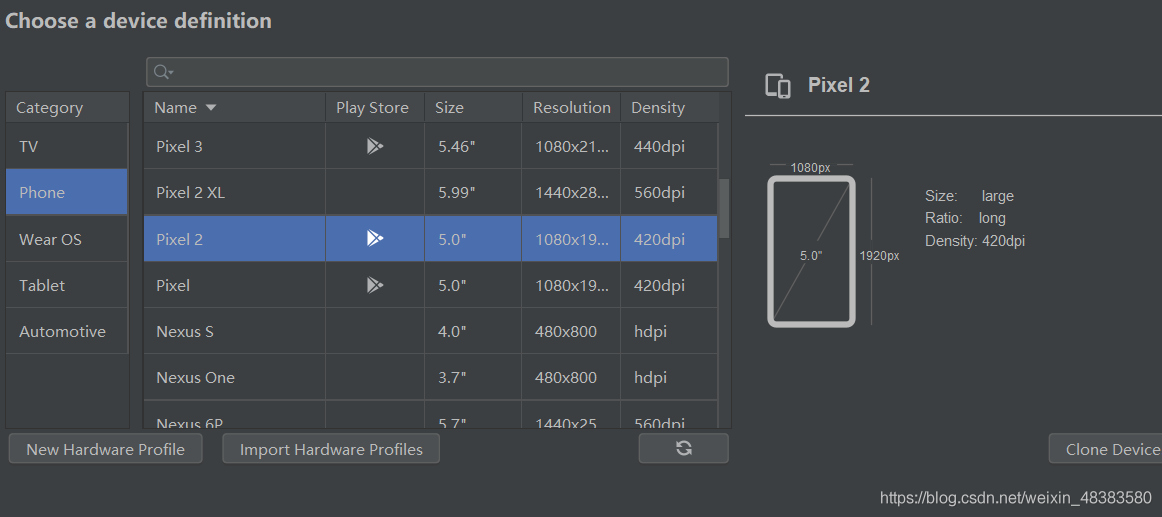Select the Pixel 2 device name
This screenshot has width=1162, height=517.
coord(179,239)
